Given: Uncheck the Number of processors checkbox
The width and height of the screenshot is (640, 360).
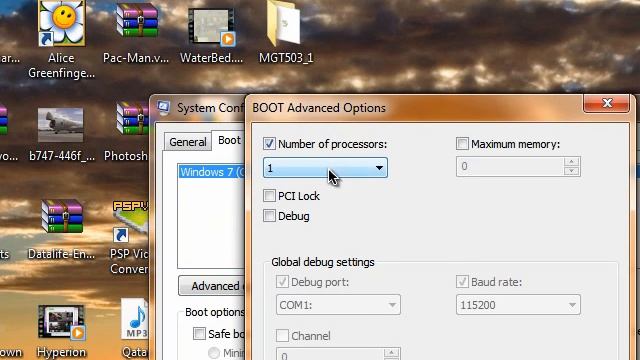Looking at the screenshot, I should [269, 144].
